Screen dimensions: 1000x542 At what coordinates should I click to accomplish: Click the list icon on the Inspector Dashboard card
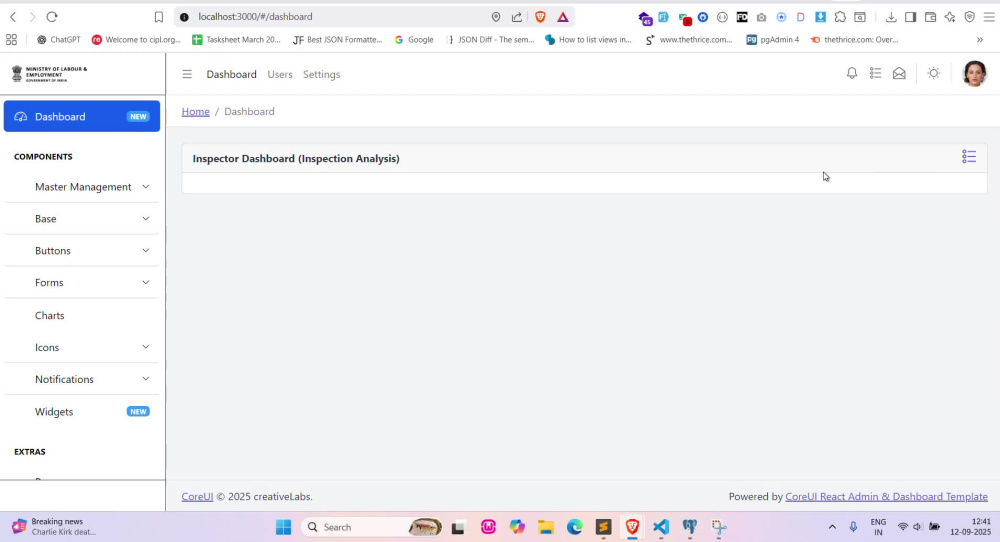[x=969, y=157]
